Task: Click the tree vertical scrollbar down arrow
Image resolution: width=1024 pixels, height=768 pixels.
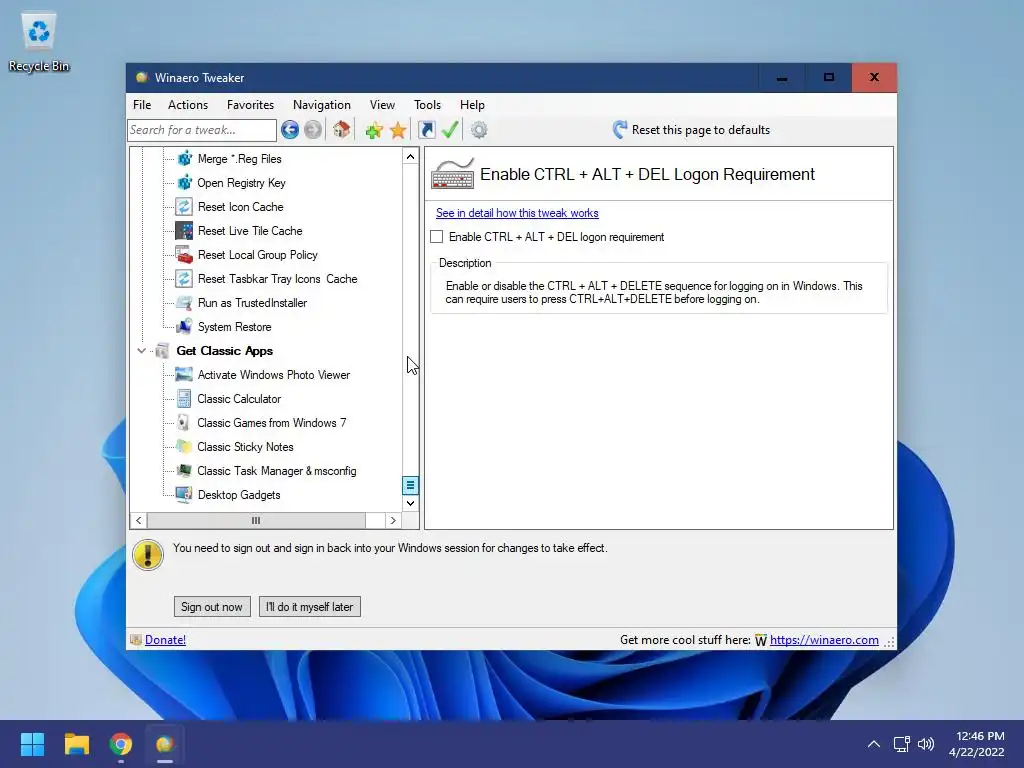Action: point(410,504)
